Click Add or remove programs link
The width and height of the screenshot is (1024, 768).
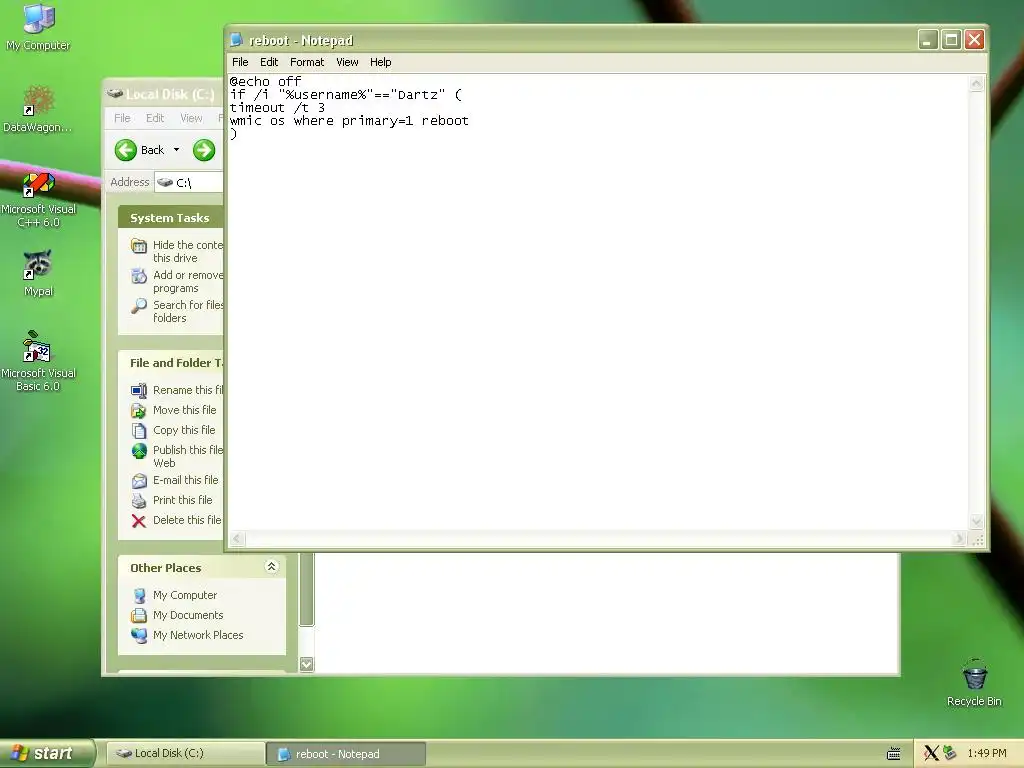coord(188,281)
